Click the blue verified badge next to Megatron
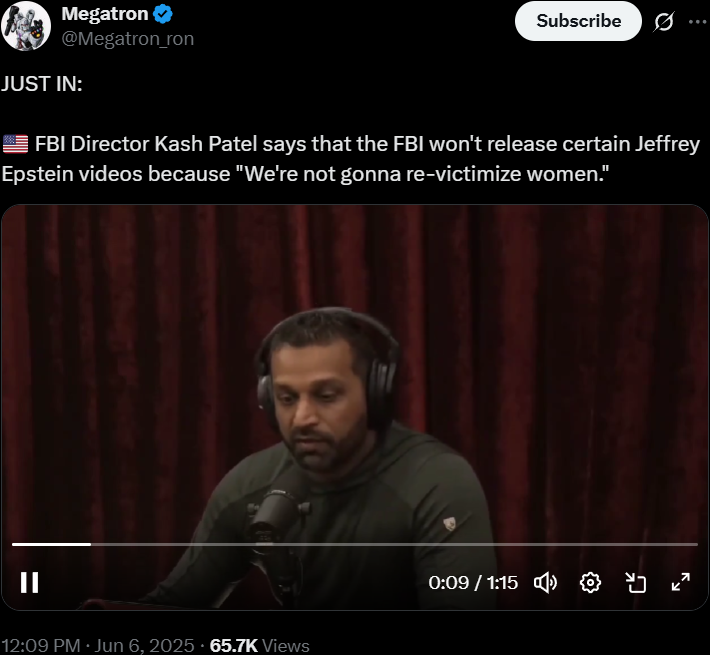The width and height of the screenshot is (710, 655). click(x=163, y=14)
